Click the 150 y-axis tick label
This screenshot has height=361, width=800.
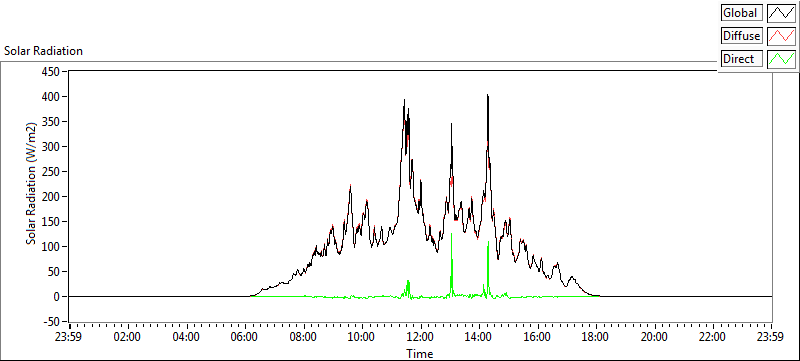[52, 221]
